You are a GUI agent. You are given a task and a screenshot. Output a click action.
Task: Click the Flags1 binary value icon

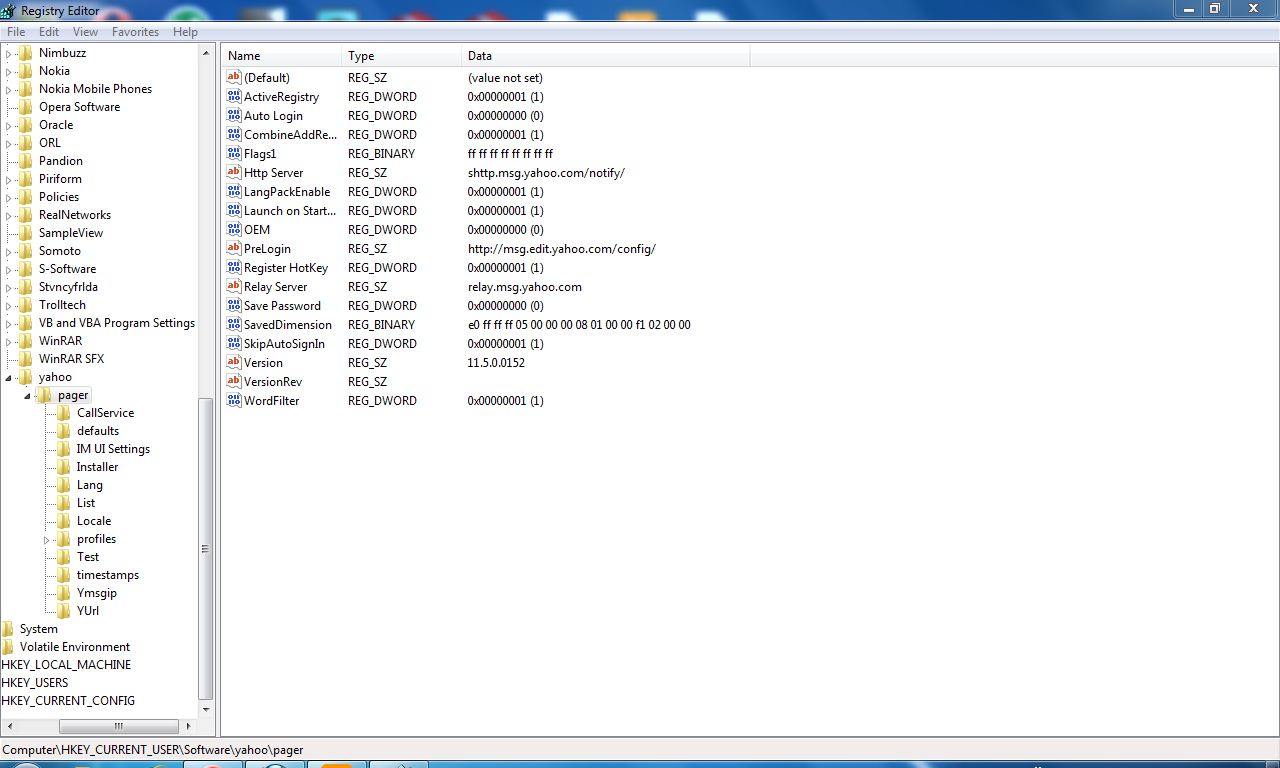point(234,154)
